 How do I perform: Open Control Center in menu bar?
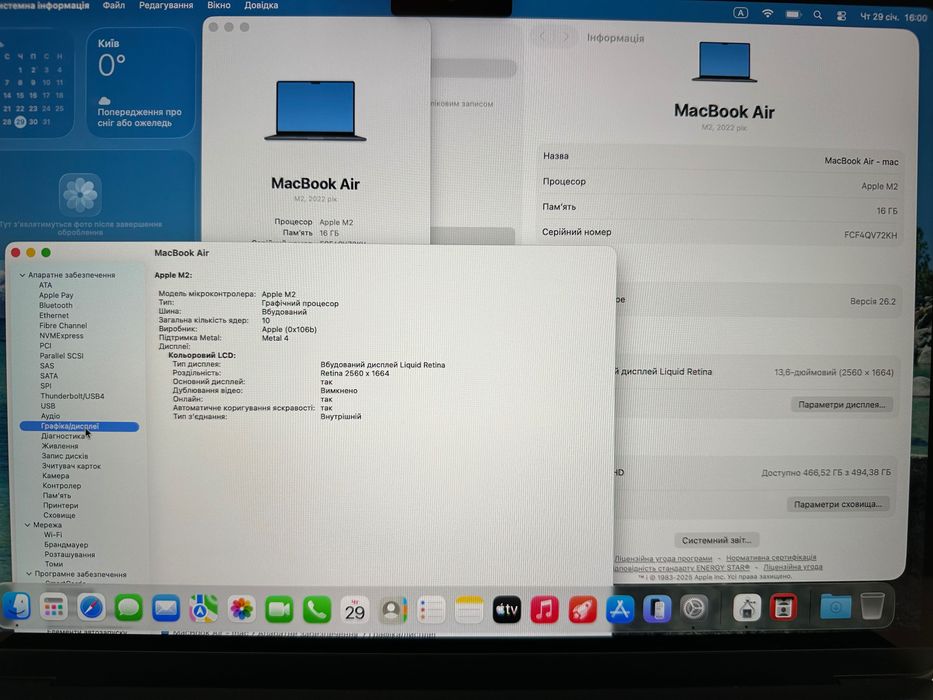[841, 16]
